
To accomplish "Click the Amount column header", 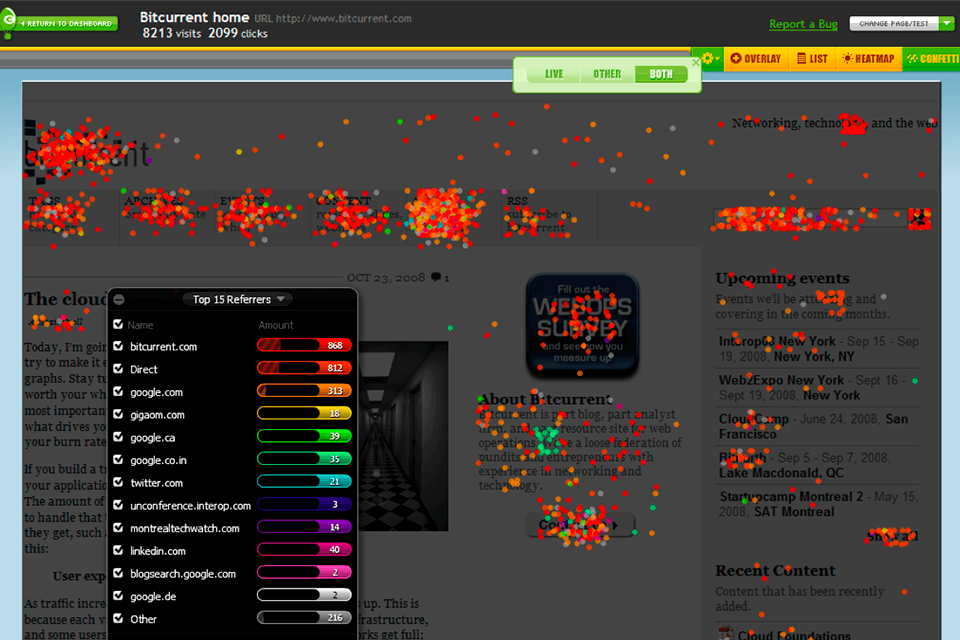I will pos(276,325).
